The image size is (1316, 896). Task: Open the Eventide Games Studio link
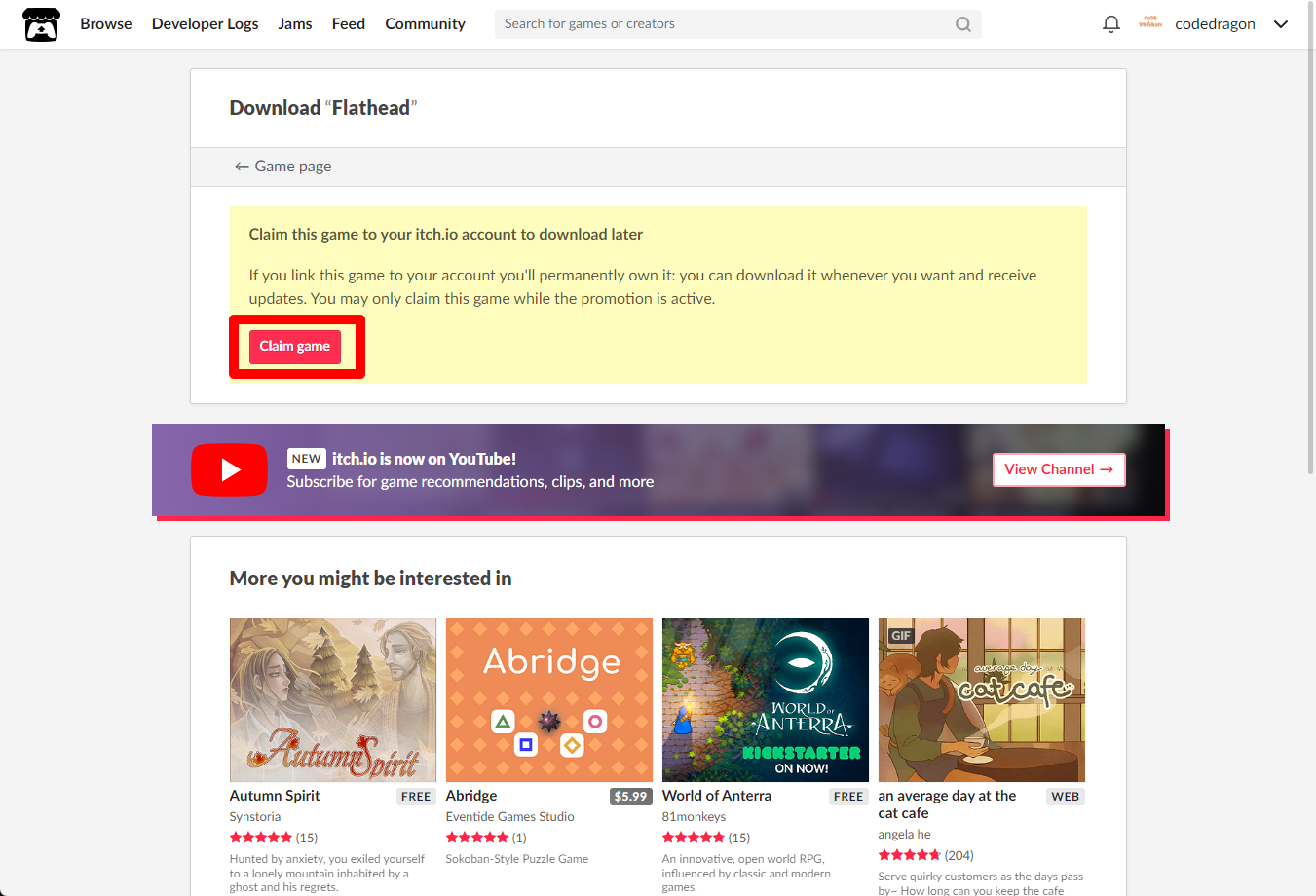510,817
